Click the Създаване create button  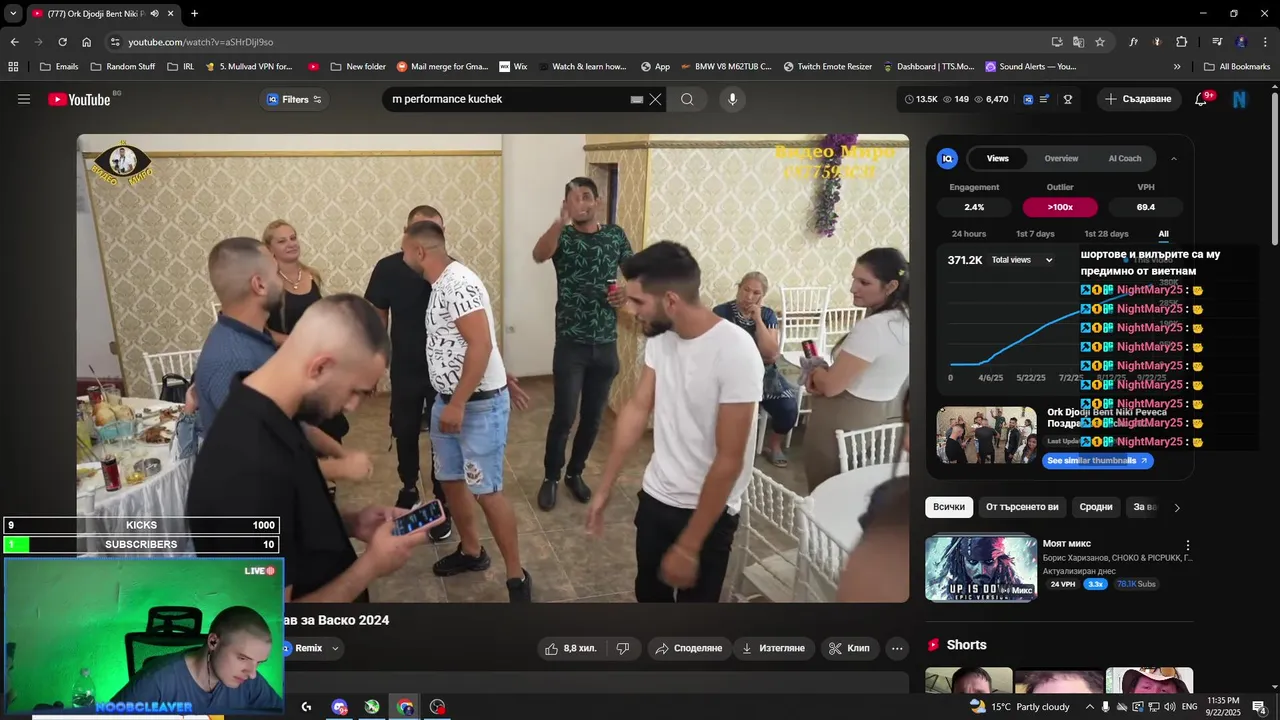click(x=1138, y=99)
